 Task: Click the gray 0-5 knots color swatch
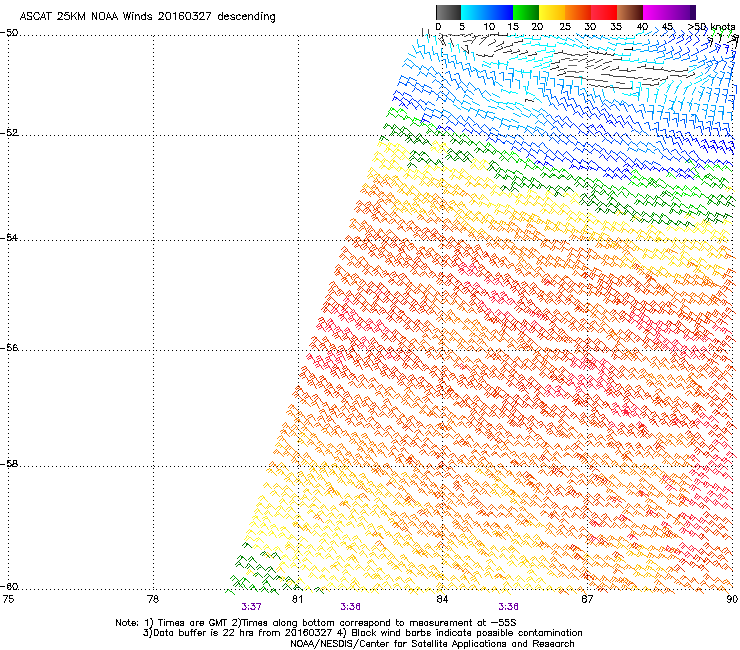coord(448,12)
